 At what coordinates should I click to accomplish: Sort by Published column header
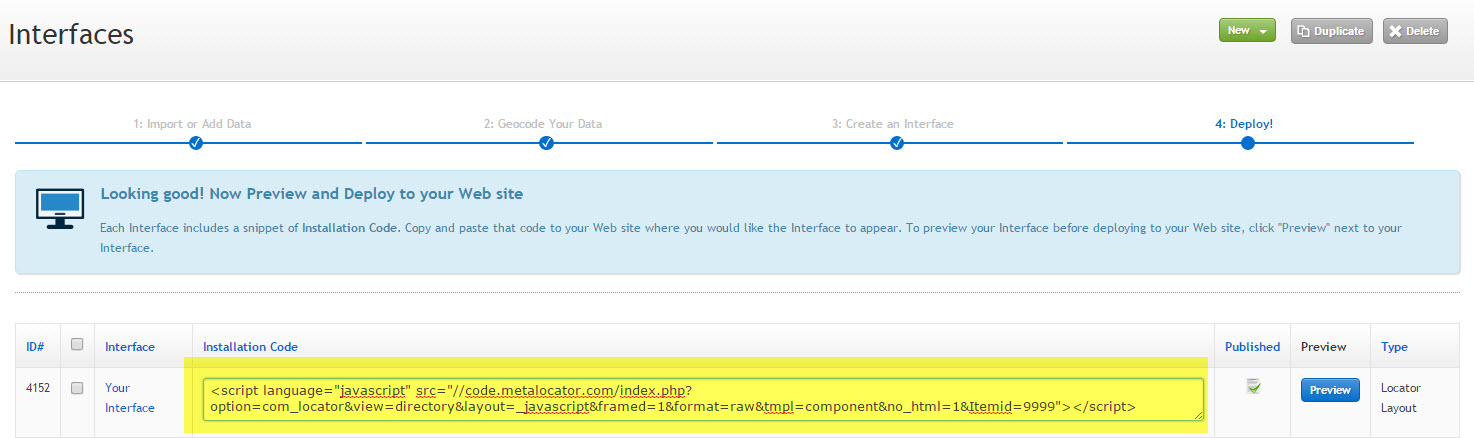(x=1252, y=347)
